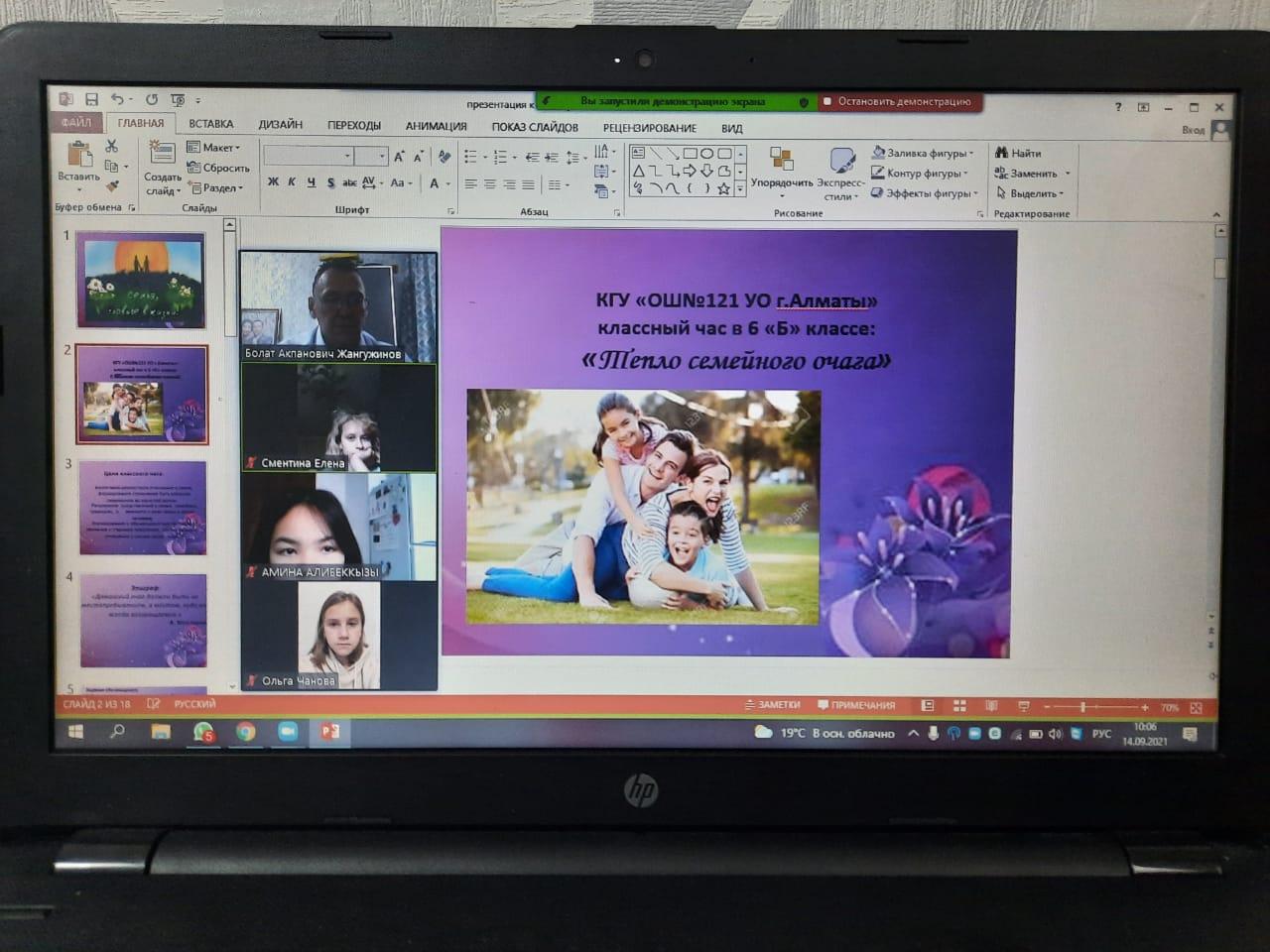Open the Макет layout dropdown
The width and height of the screenshot is (1270, 952).
214,147
